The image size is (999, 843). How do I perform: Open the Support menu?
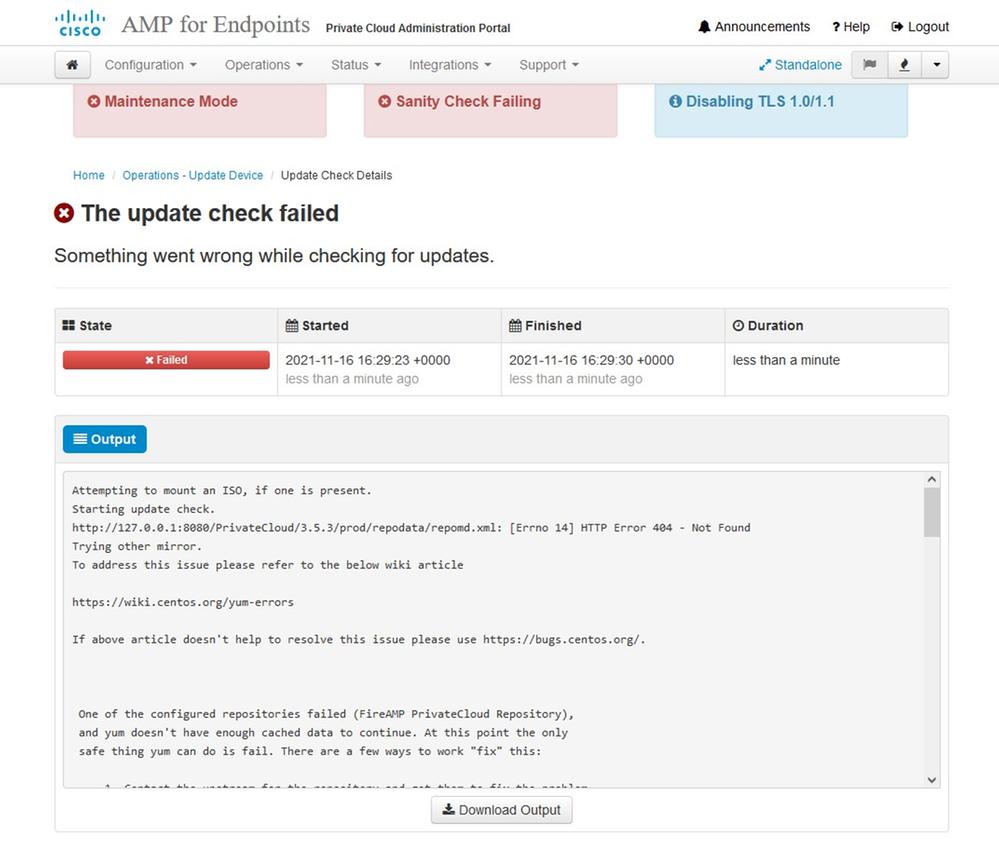(549, 65)
